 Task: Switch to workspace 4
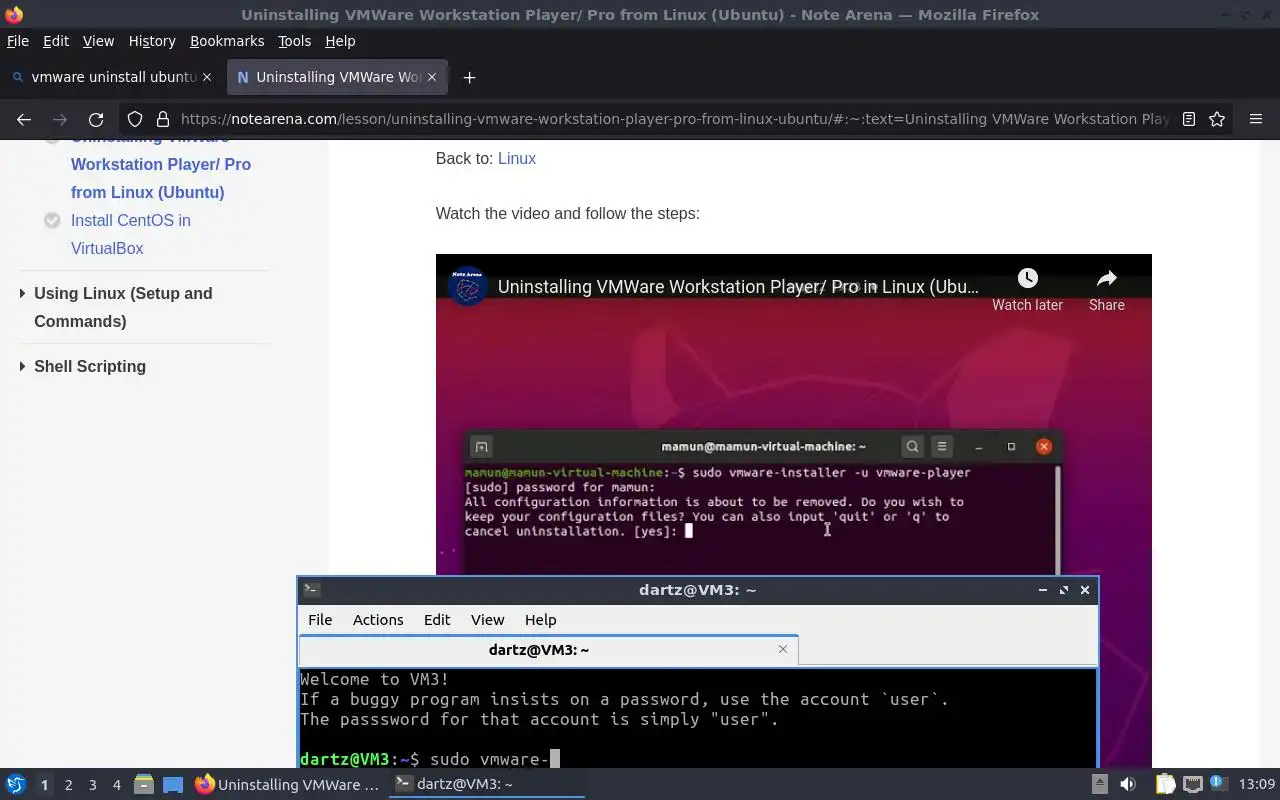pos(116,785)
